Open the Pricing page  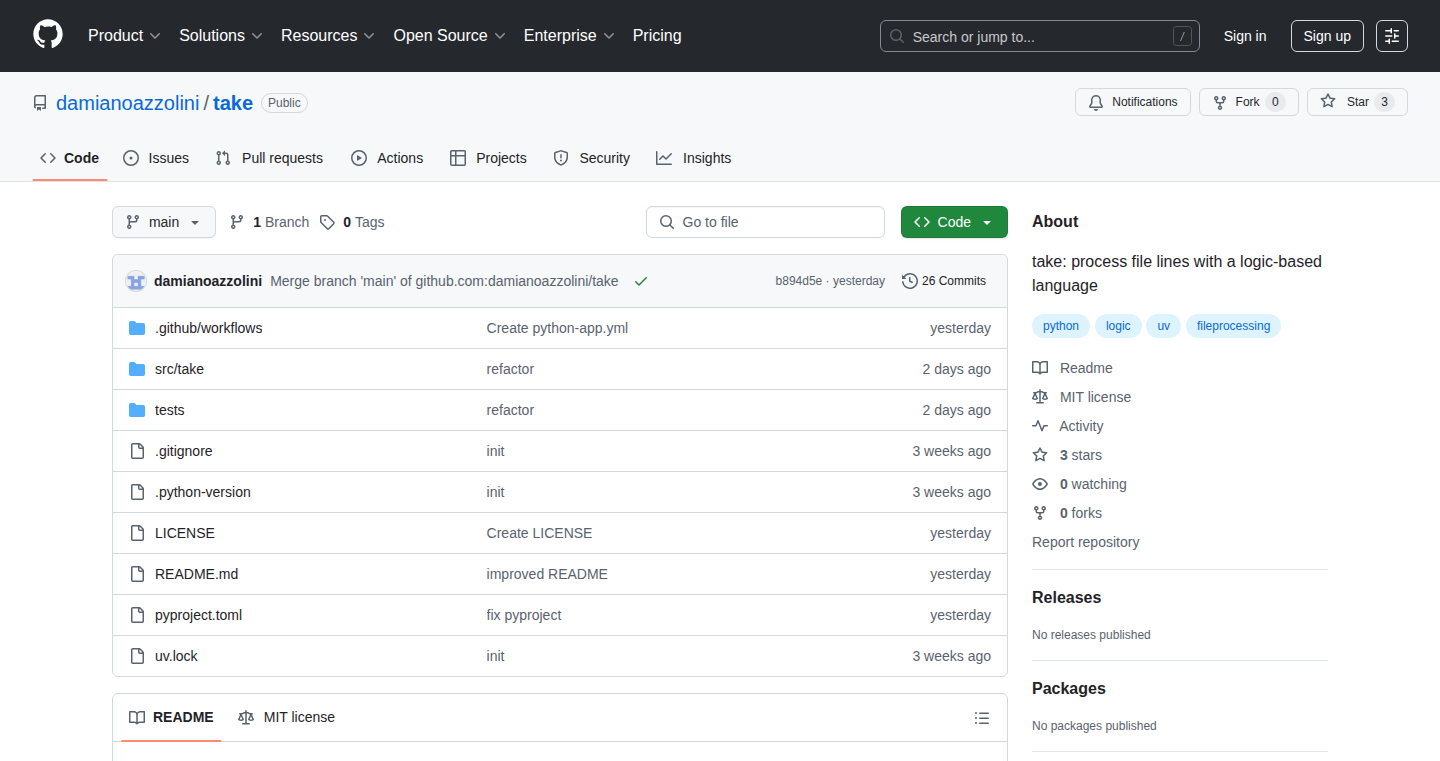click(x=657, y=35)
